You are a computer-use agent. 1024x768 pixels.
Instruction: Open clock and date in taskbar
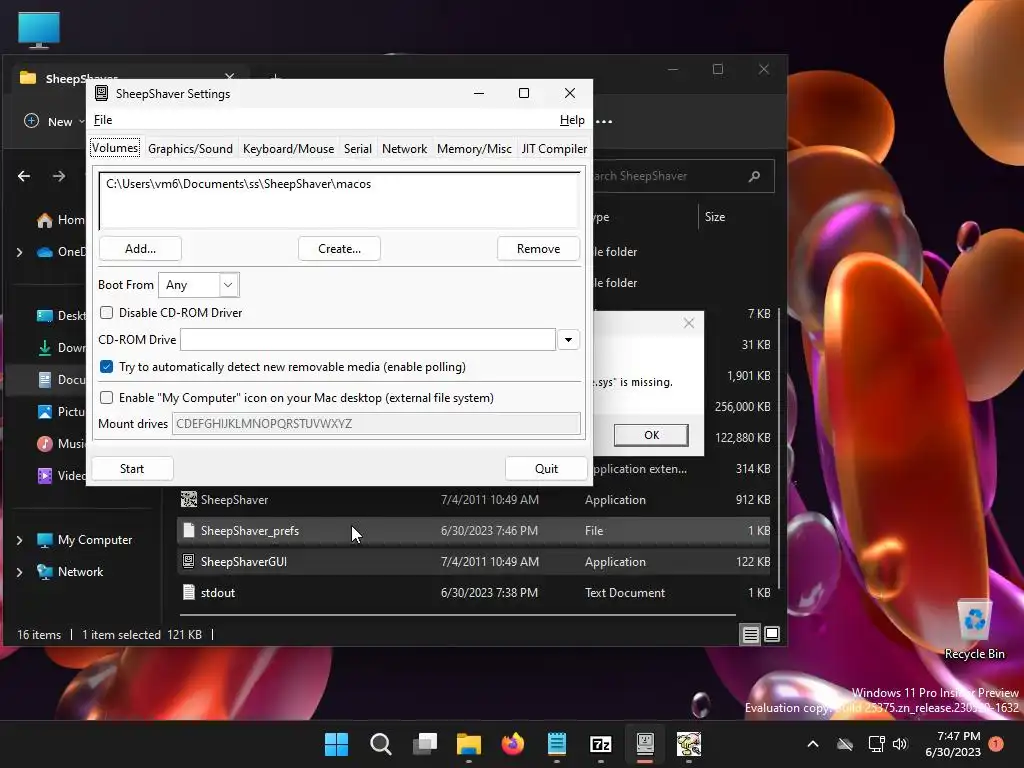[953, 744]
